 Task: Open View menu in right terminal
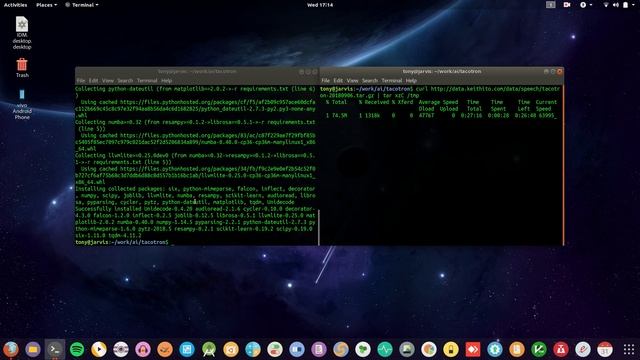(352, 81)
